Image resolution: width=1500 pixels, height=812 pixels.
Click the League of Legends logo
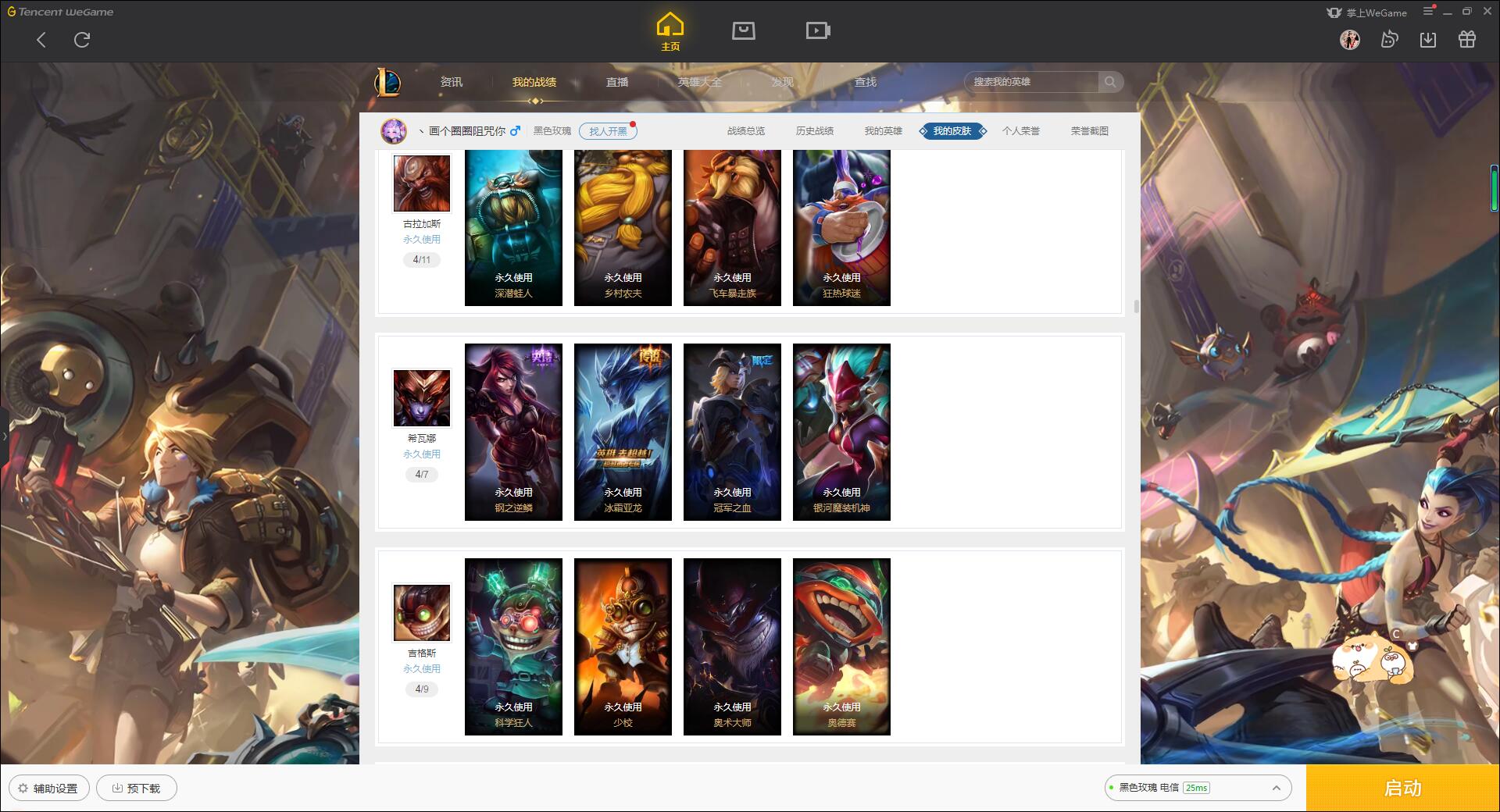pyautogui.click(x=387, y=82)
